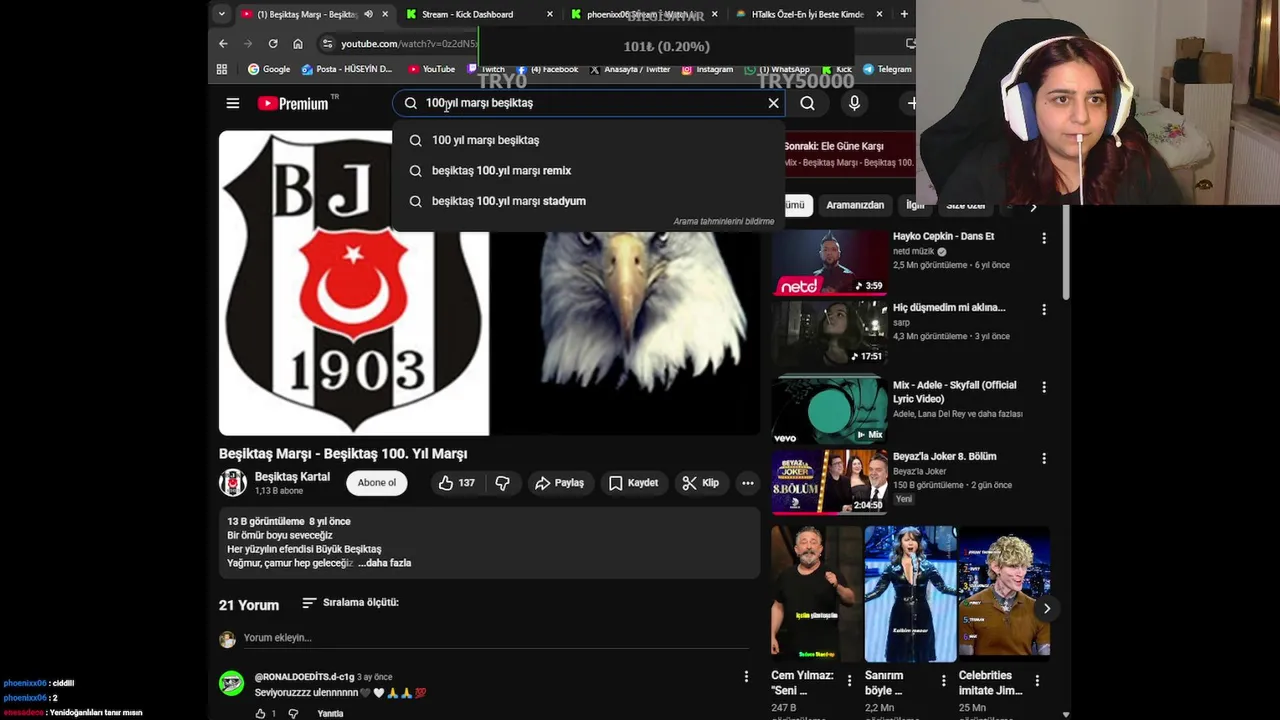Open the YouTube bookmark
Screen dimensions: 1280x720
(x=431, y=69)
